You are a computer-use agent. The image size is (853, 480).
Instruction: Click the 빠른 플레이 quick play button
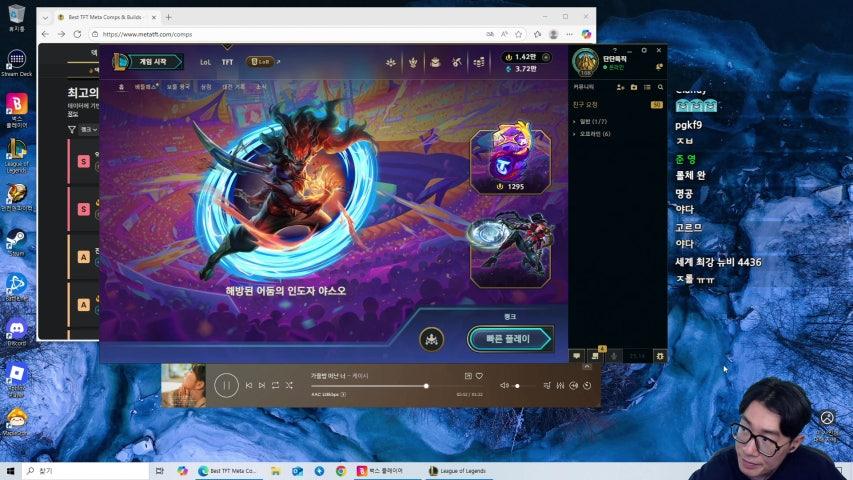click(x=510, y=339)
